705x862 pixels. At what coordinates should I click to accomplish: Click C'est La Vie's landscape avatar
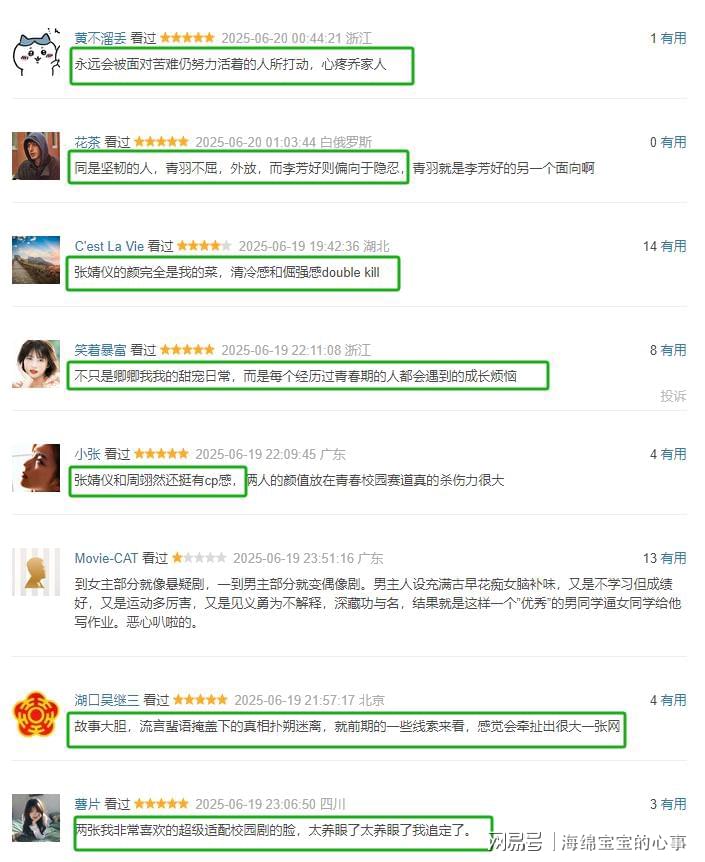36,259
